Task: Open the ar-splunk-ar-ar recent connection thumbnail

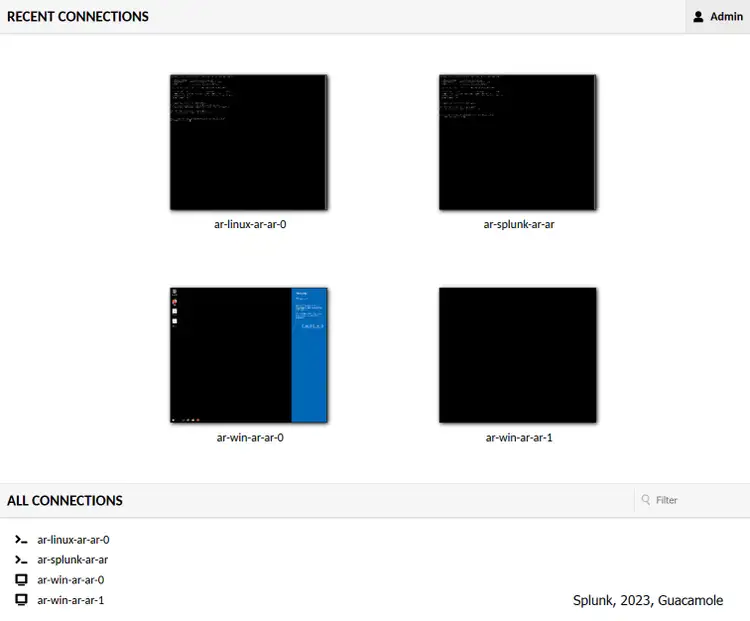Action: 518,142
